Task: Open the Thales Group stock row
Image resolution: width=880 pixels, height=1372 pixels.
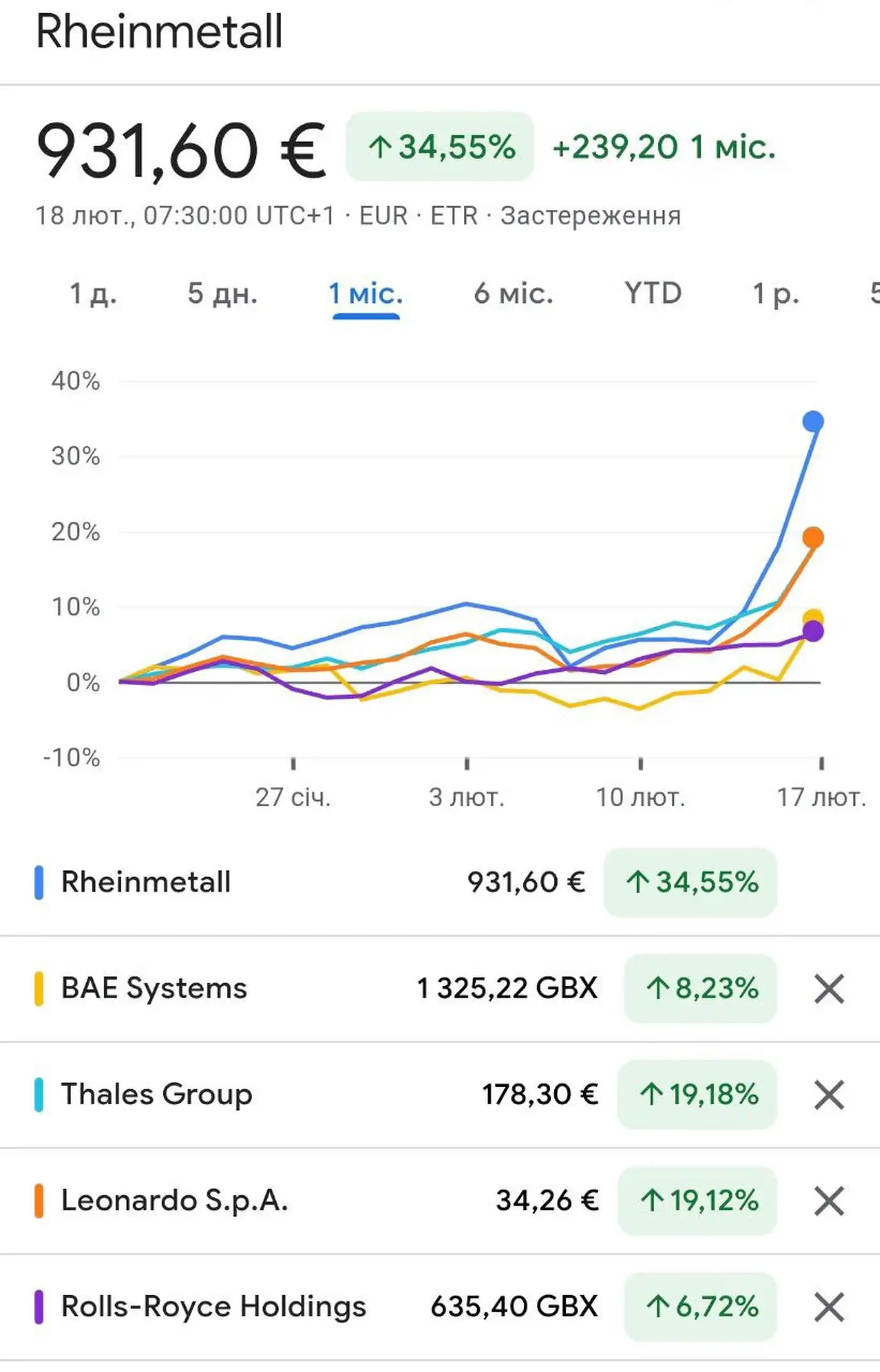Action: click(x=157, y=1095)
